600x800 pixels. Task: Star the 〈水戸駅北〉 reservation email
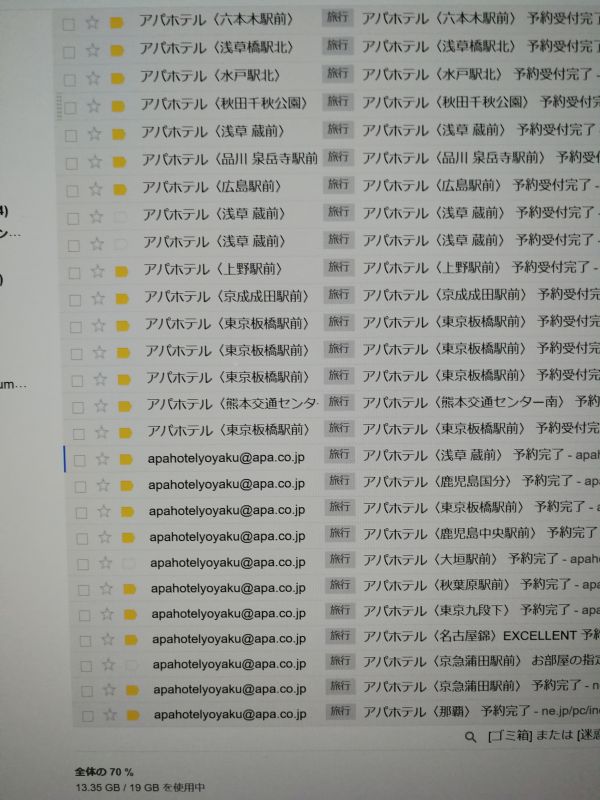[93, 78]
